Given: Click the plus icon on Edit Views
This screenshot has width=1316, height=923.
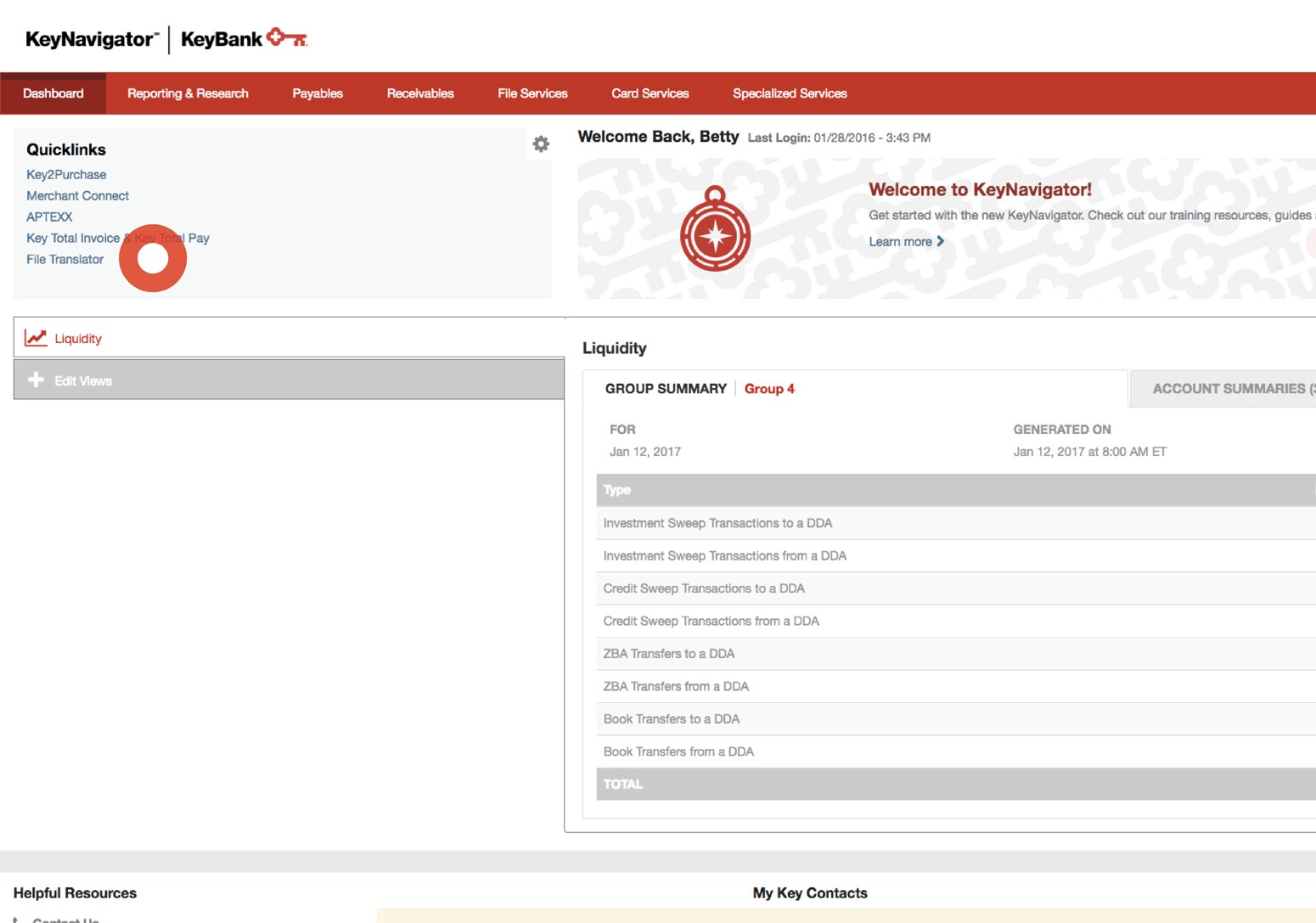Looking at the screenshot, I should click(36, 379).
